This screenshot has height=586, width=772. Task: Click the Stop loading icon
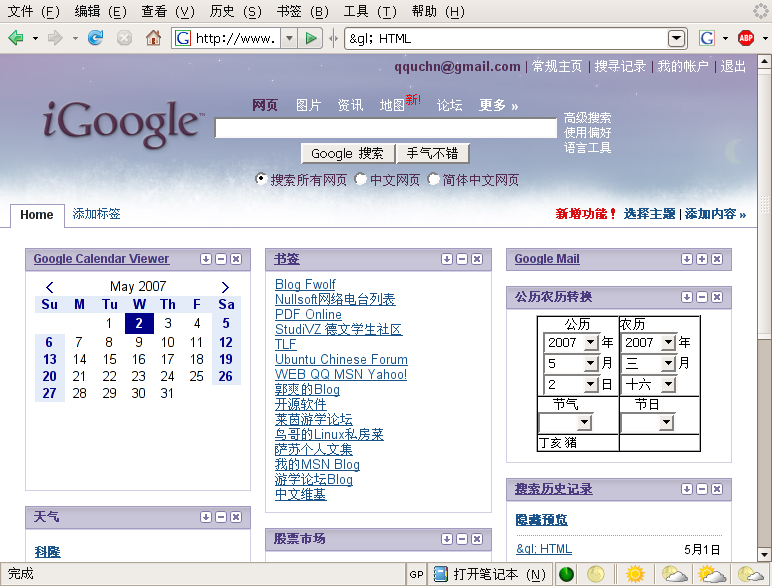pos(125,38)
